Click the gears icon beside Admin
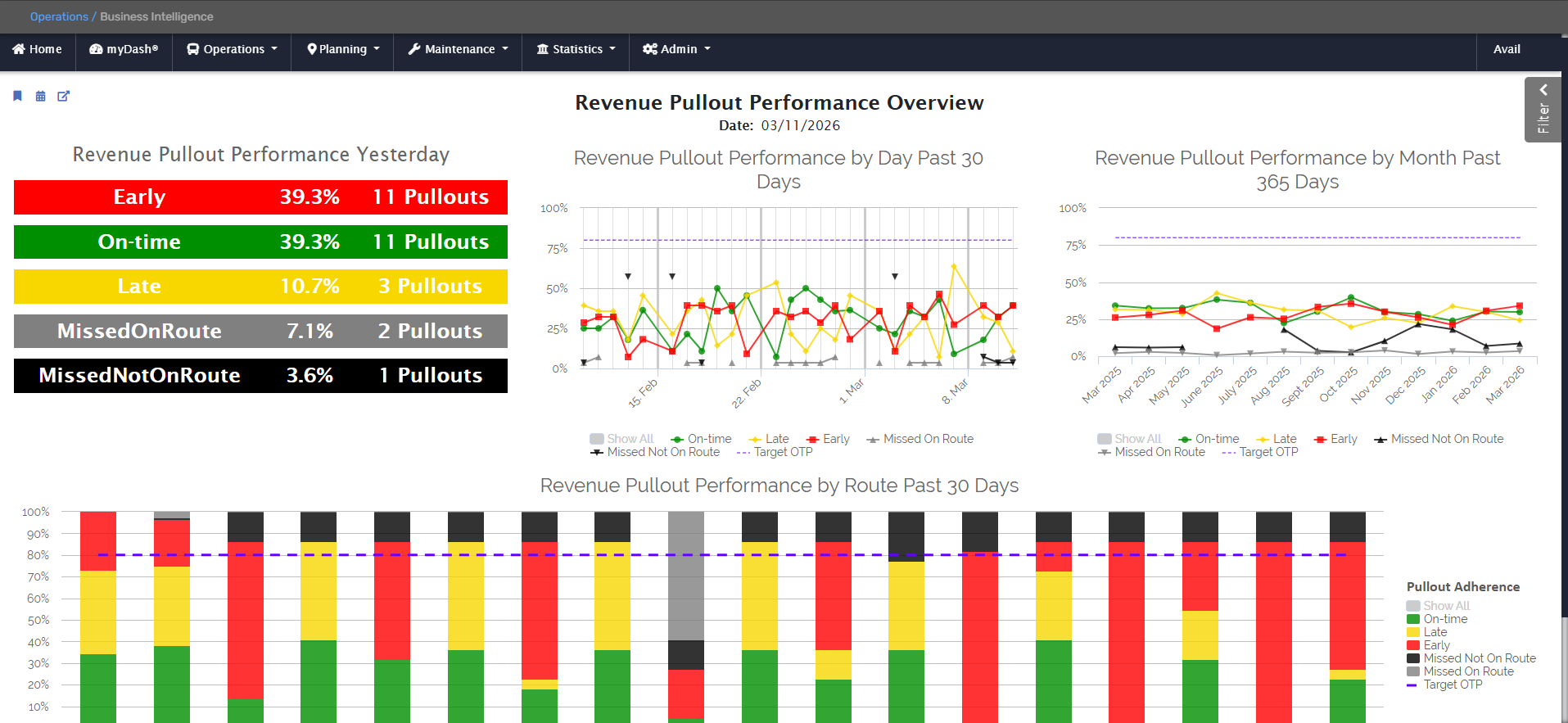 650,49
